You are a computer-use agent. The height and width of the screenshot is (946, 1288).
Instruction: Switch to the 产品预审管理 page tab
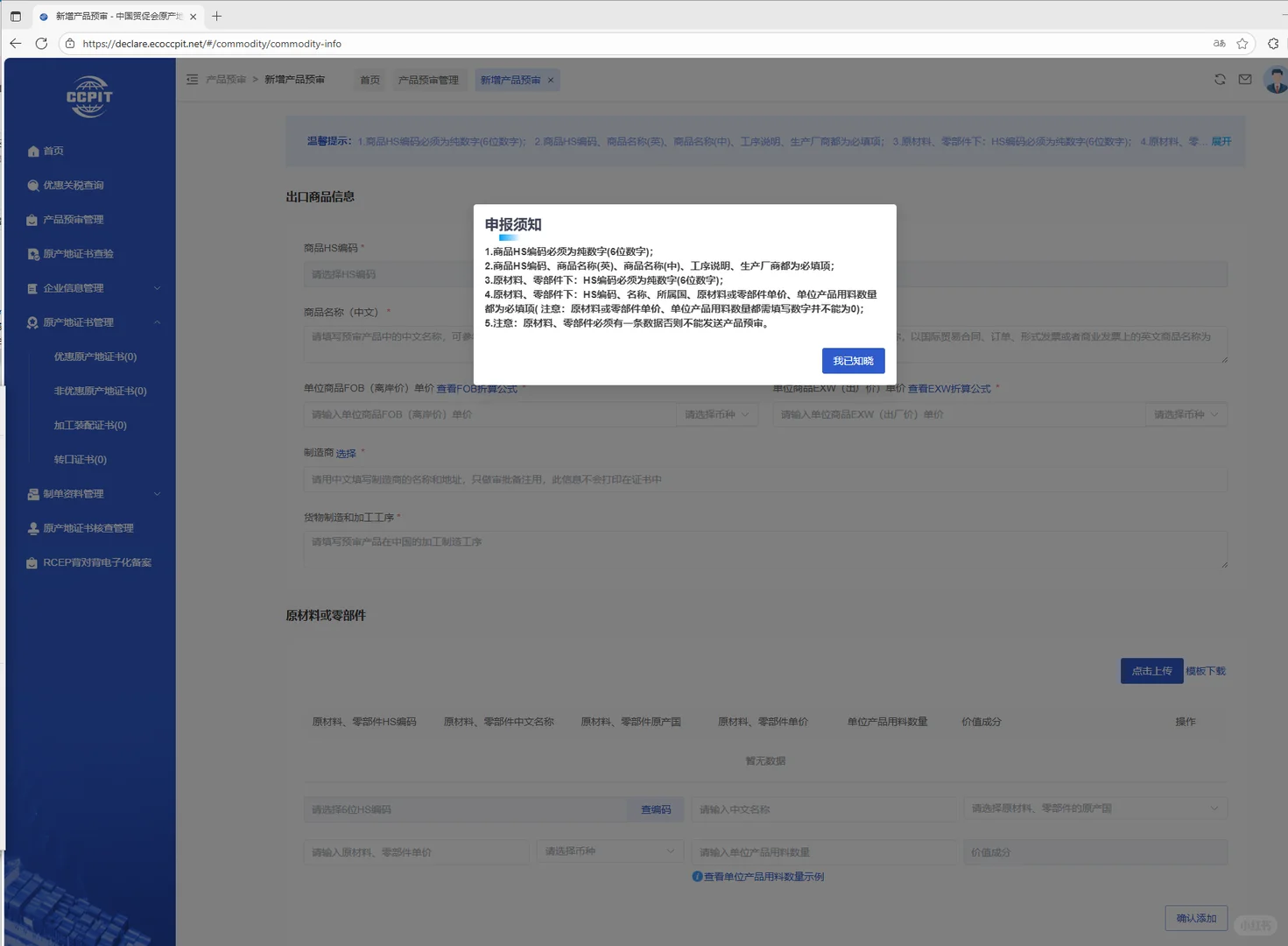(428, 80)
